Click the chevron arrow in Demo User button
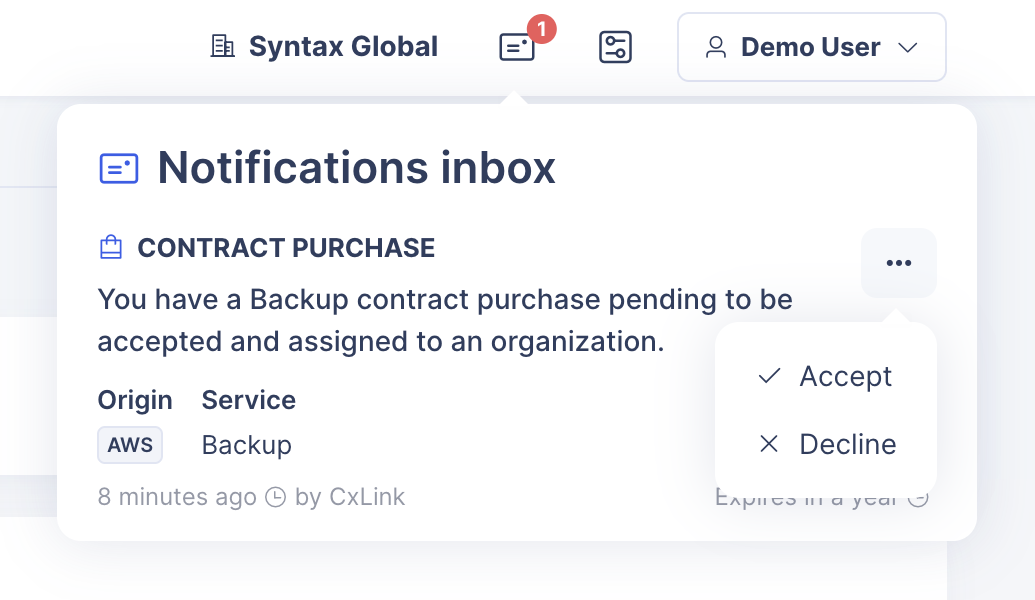Image resolution: width=1035 pixels, height=600 pixels. coord(908,47)
